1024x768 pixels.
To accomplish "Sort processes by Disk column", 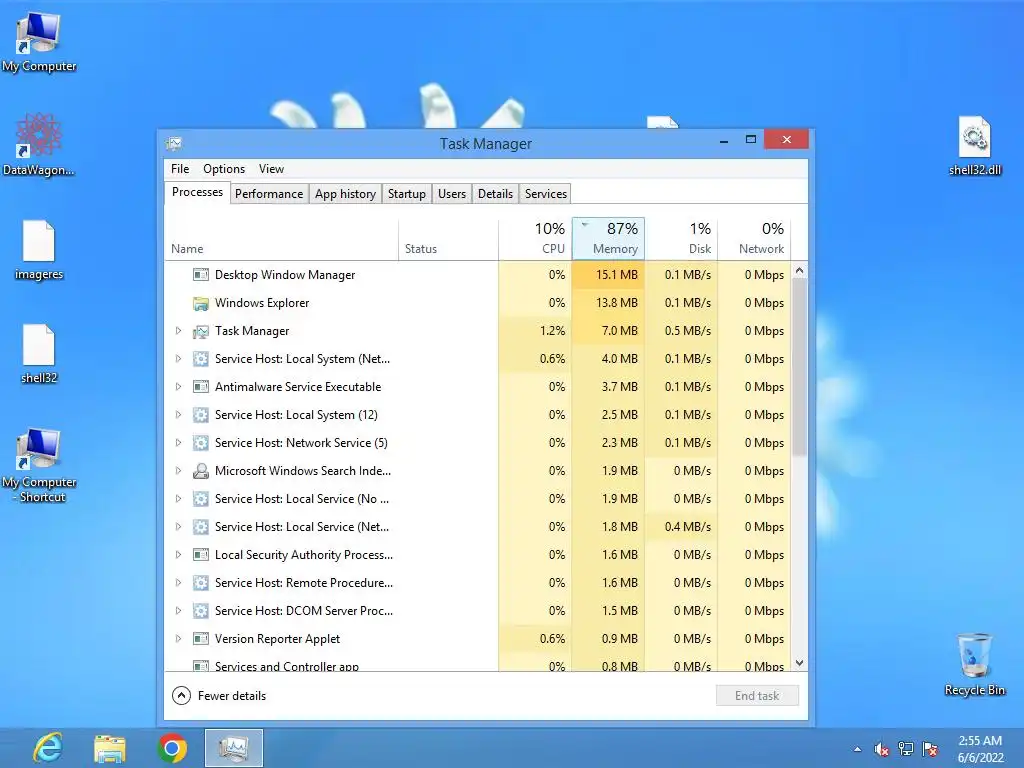I will (x=681, y=238).
